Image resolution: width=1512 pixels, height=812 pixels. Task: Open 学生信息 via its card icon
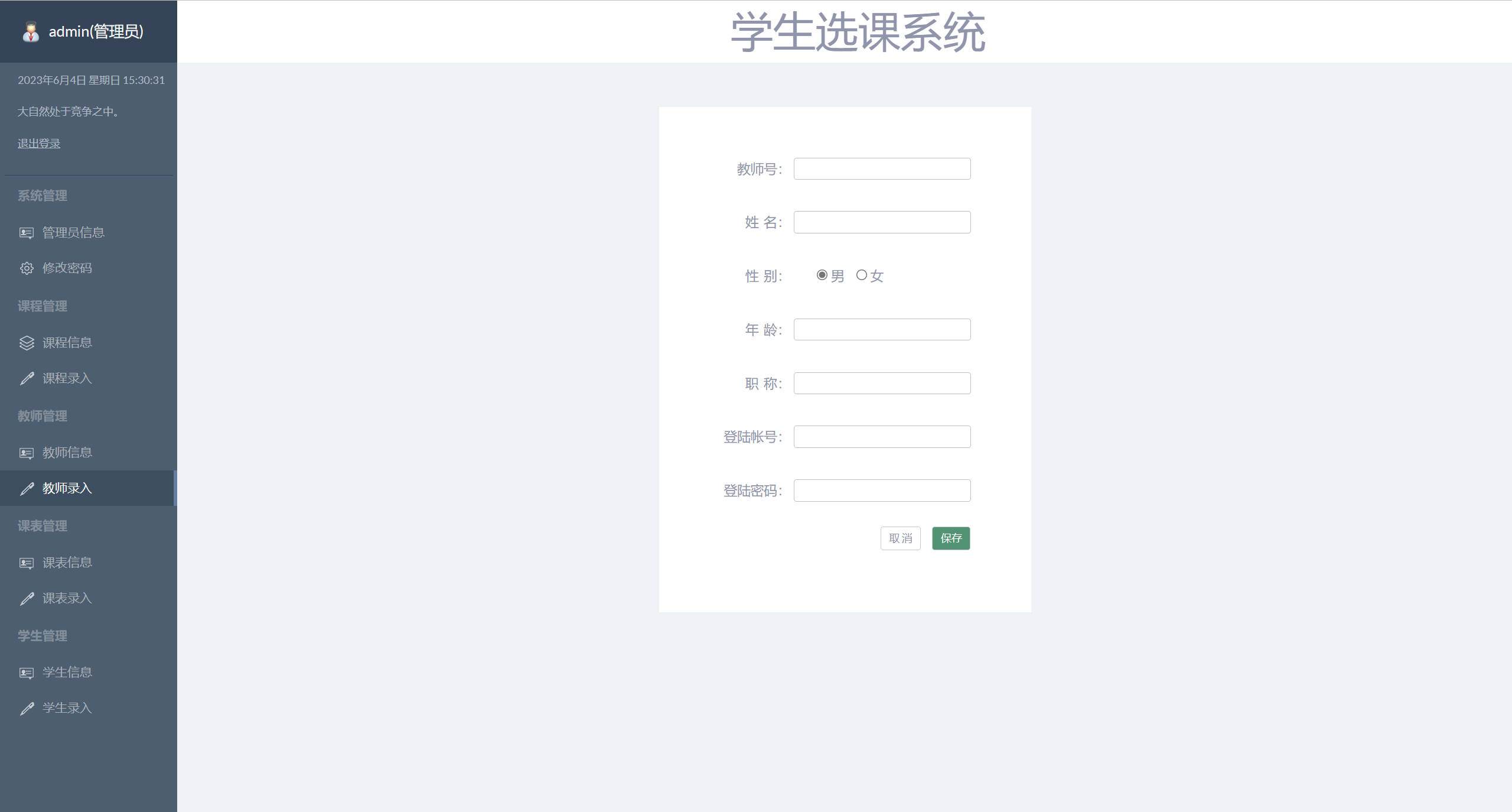[26, 673]
